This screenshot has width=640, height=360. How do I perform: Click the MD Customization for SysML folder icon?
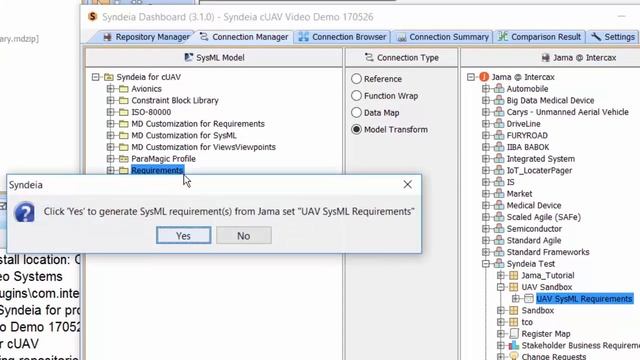(x=124, y=136)
